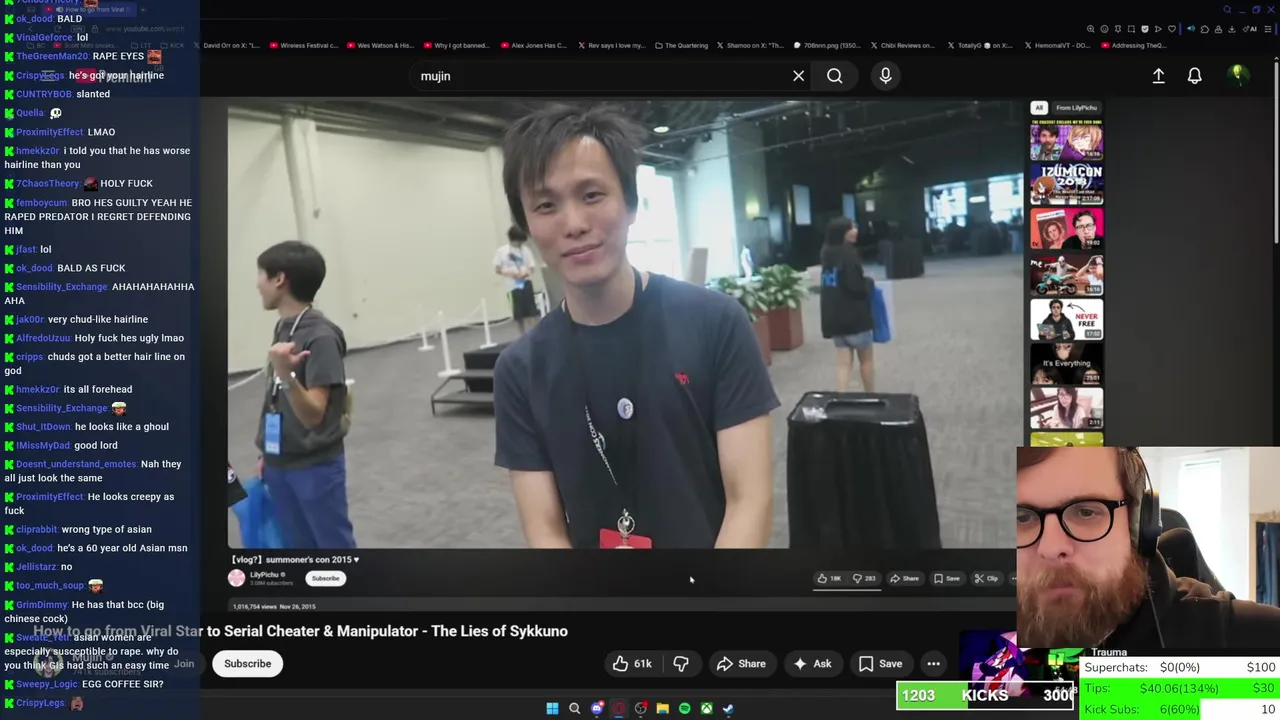Open the "Alex Jones Has C..." bookmark
Image resolution: width=1280 pixels, height=720 pixels.
tap(533, 45)
